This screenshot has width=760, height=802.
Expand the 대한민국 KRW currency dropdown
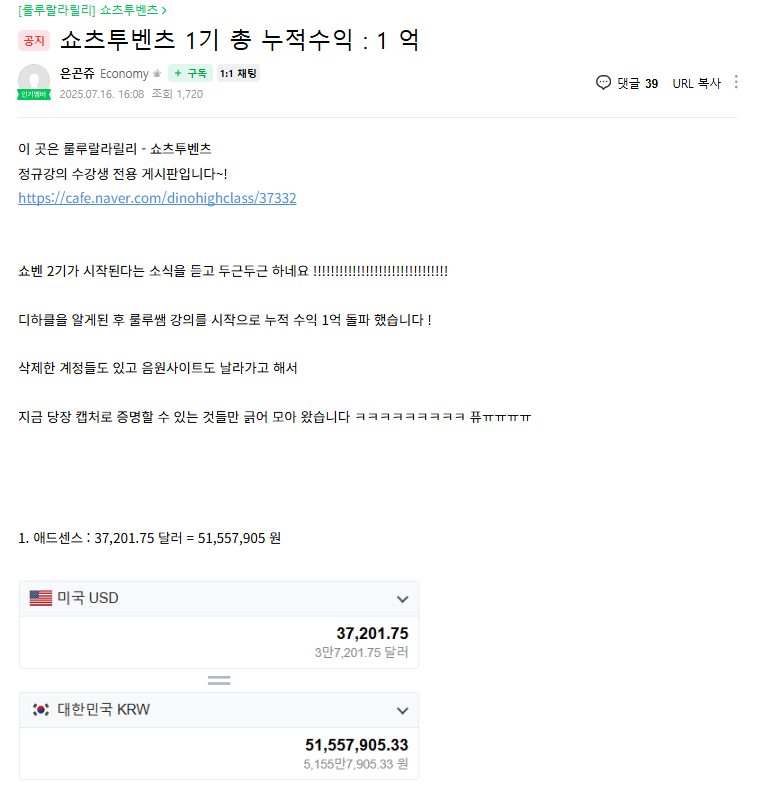click(x=403, y=710)
